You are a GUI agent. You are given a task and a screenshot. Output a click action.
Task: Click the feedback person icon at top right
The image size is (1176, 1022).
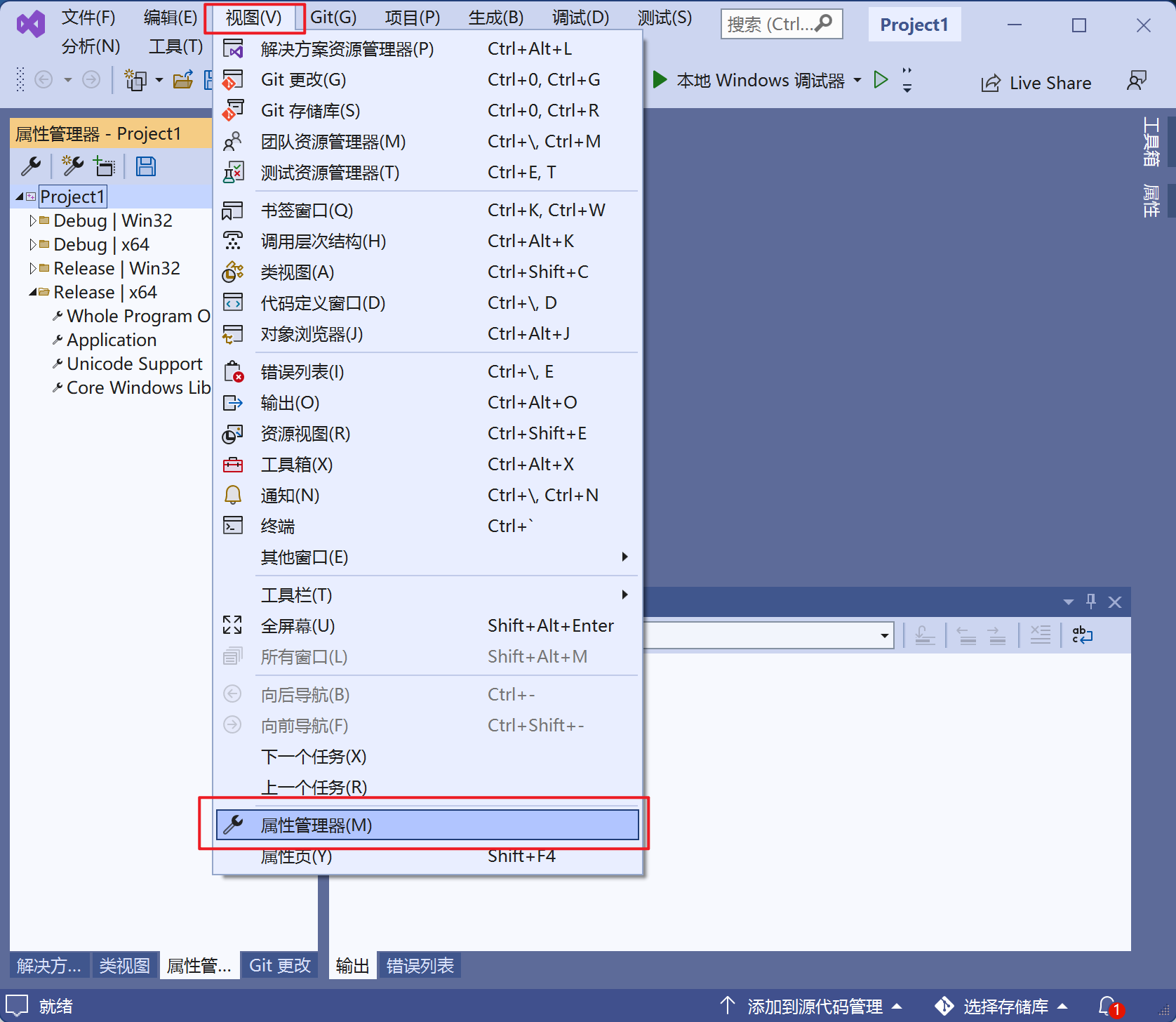coord(1136,81)
